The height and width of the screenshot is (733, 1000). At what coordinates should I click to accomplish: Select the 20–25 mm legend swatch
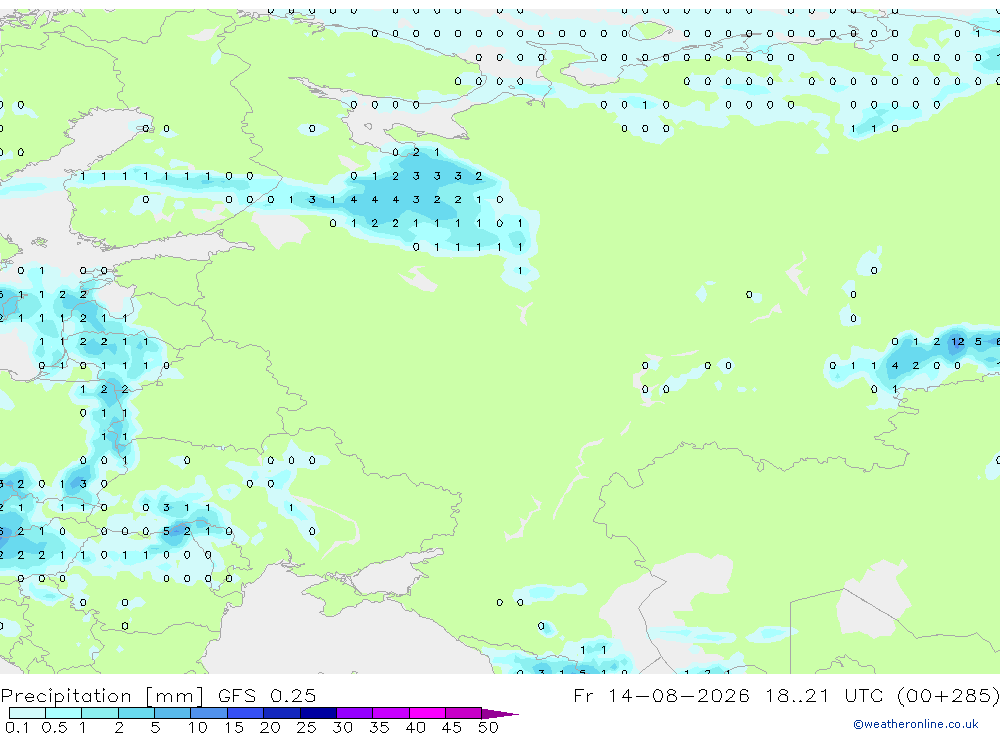point(281,713)
